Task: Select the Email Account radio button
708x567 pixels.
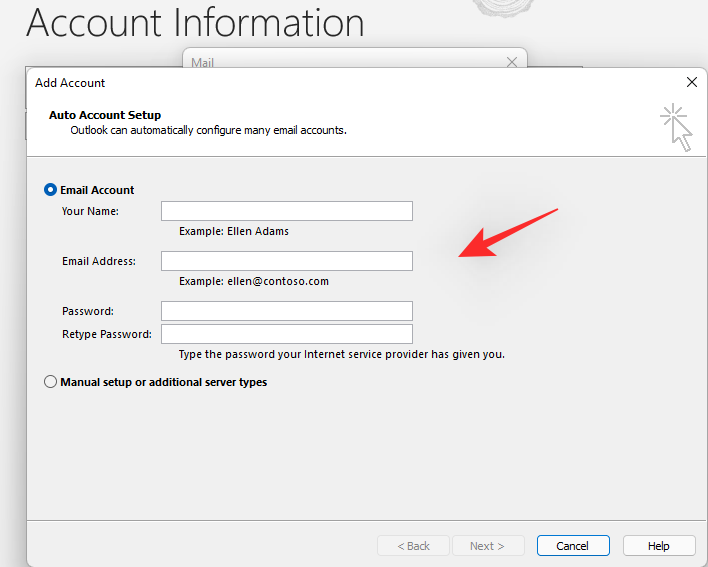Action: [x=51, y=190]
